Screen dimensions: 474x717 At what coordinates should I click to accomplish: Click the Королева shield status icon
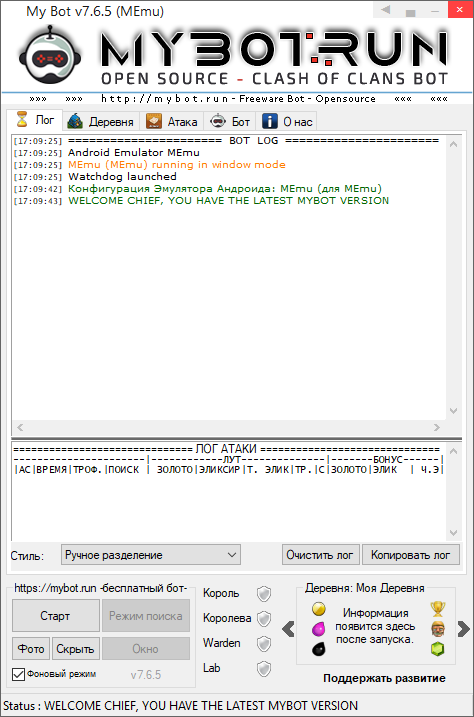tap(264, 619)
